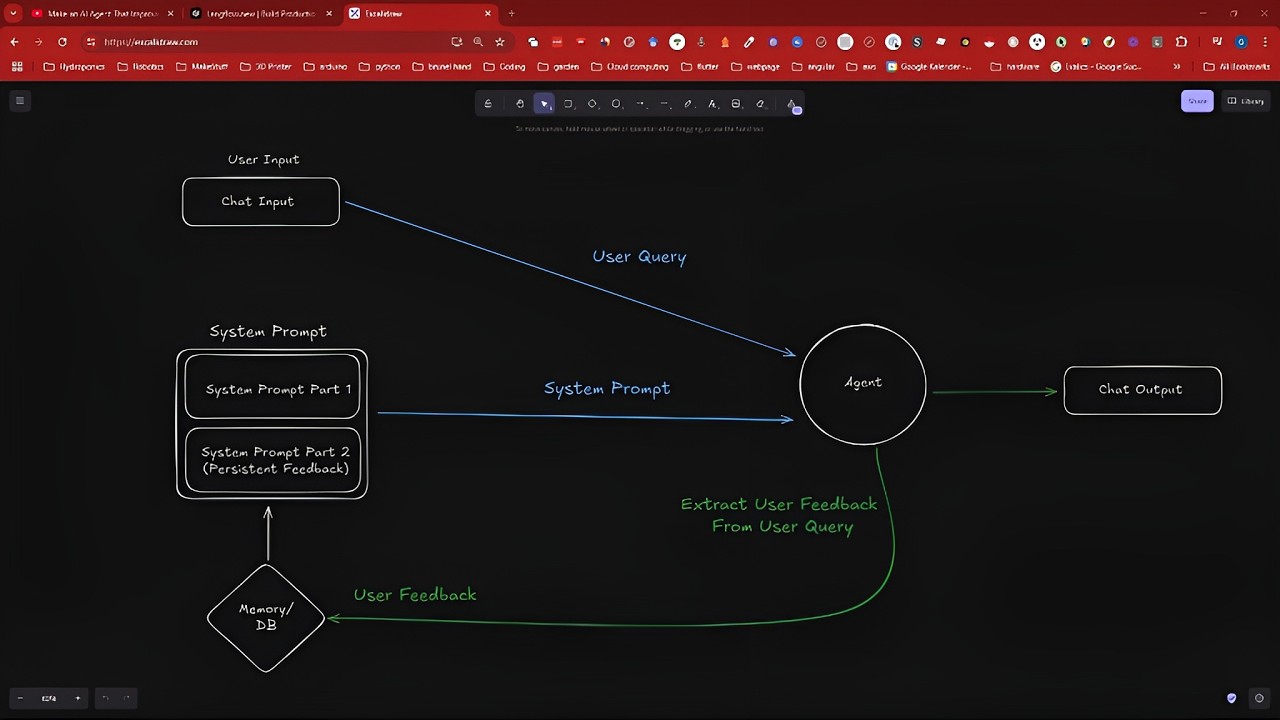Screen dimensions: 1280x720
Task: Select the Rectangle shape tool
Action: [568, 104]
